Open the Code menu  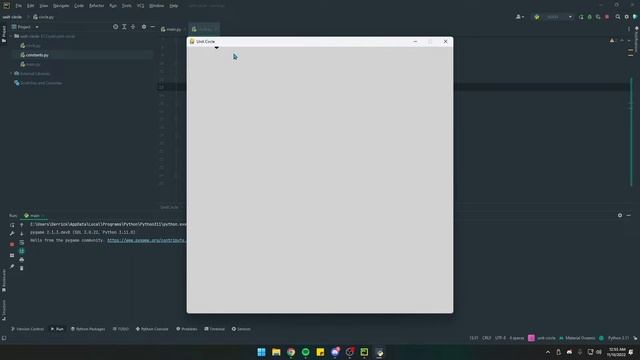click(x=79, y=6)
